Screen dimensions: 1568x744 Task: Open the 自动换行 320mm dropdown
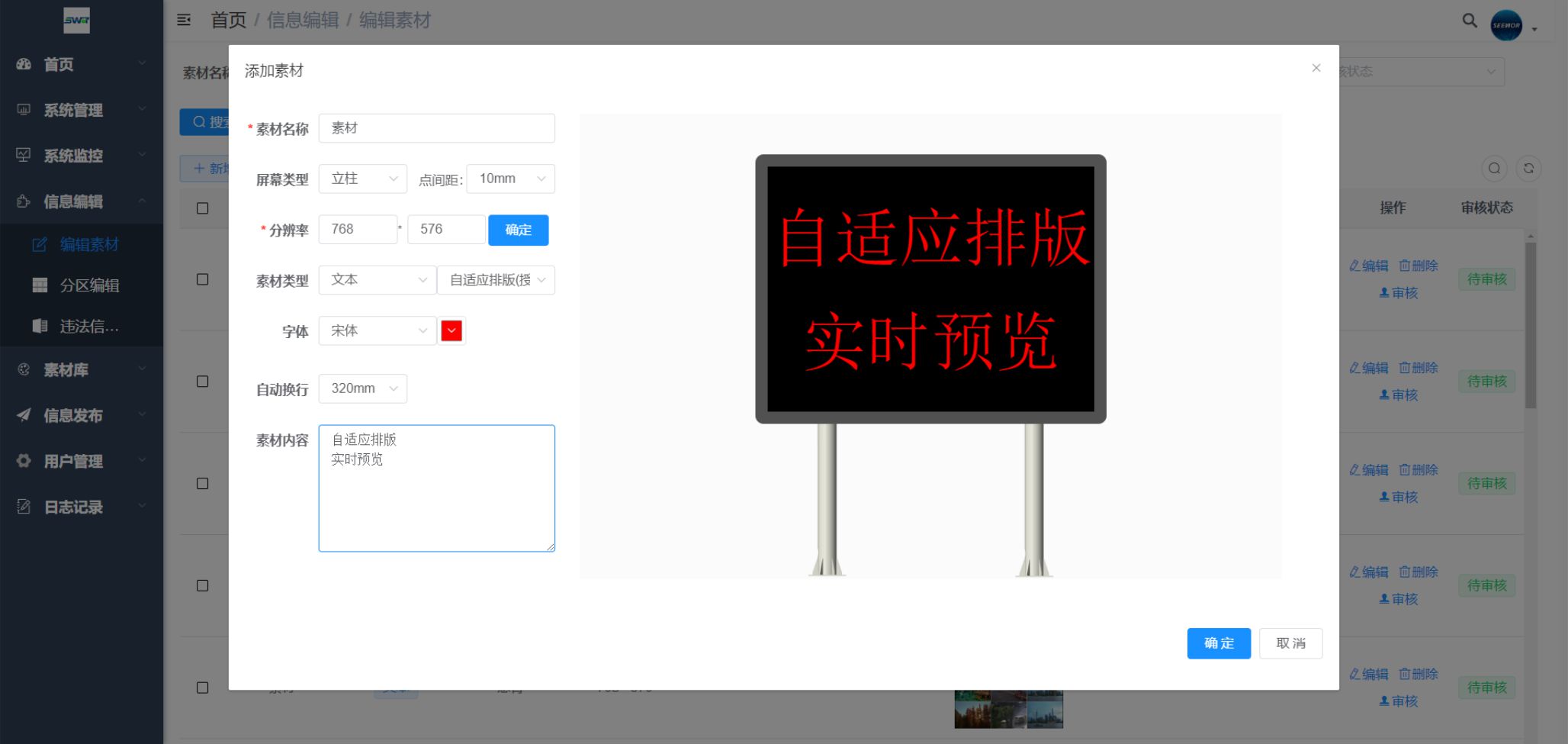[362, 388]
